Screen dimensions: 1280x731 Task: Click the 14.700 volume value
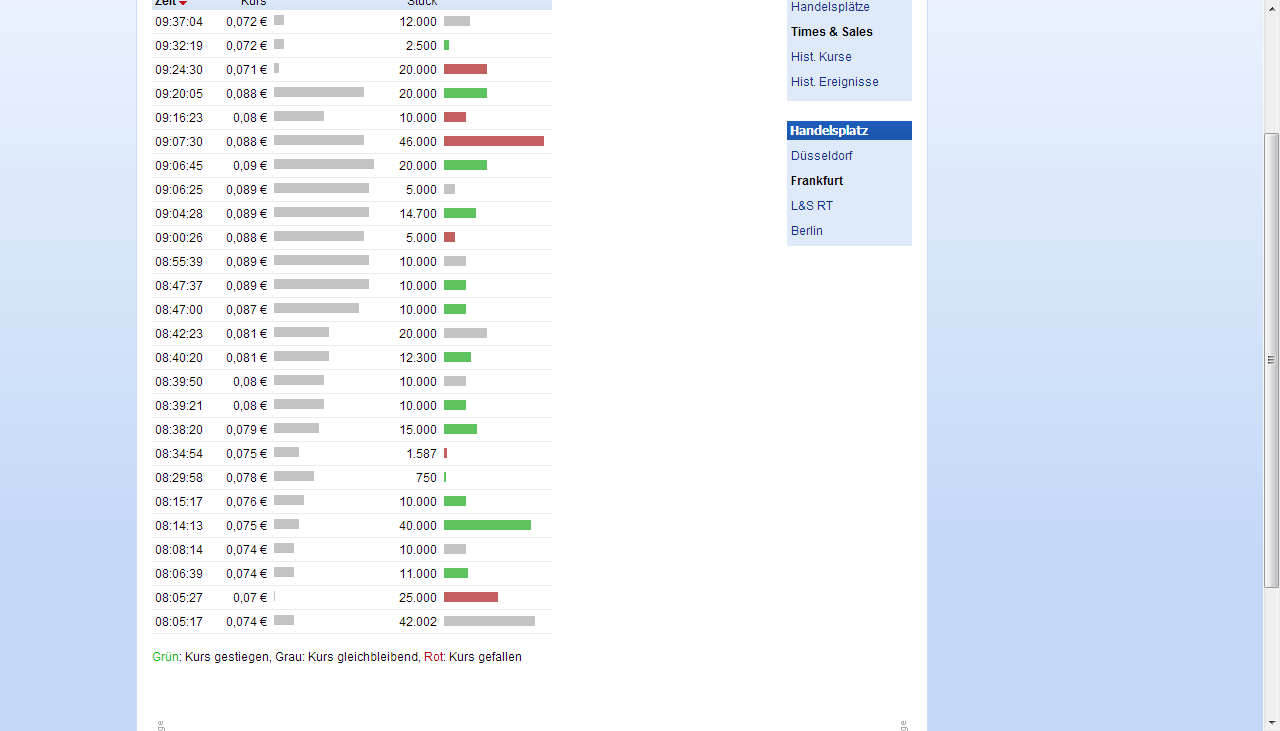pyautogui.click(x=418, y=214)
